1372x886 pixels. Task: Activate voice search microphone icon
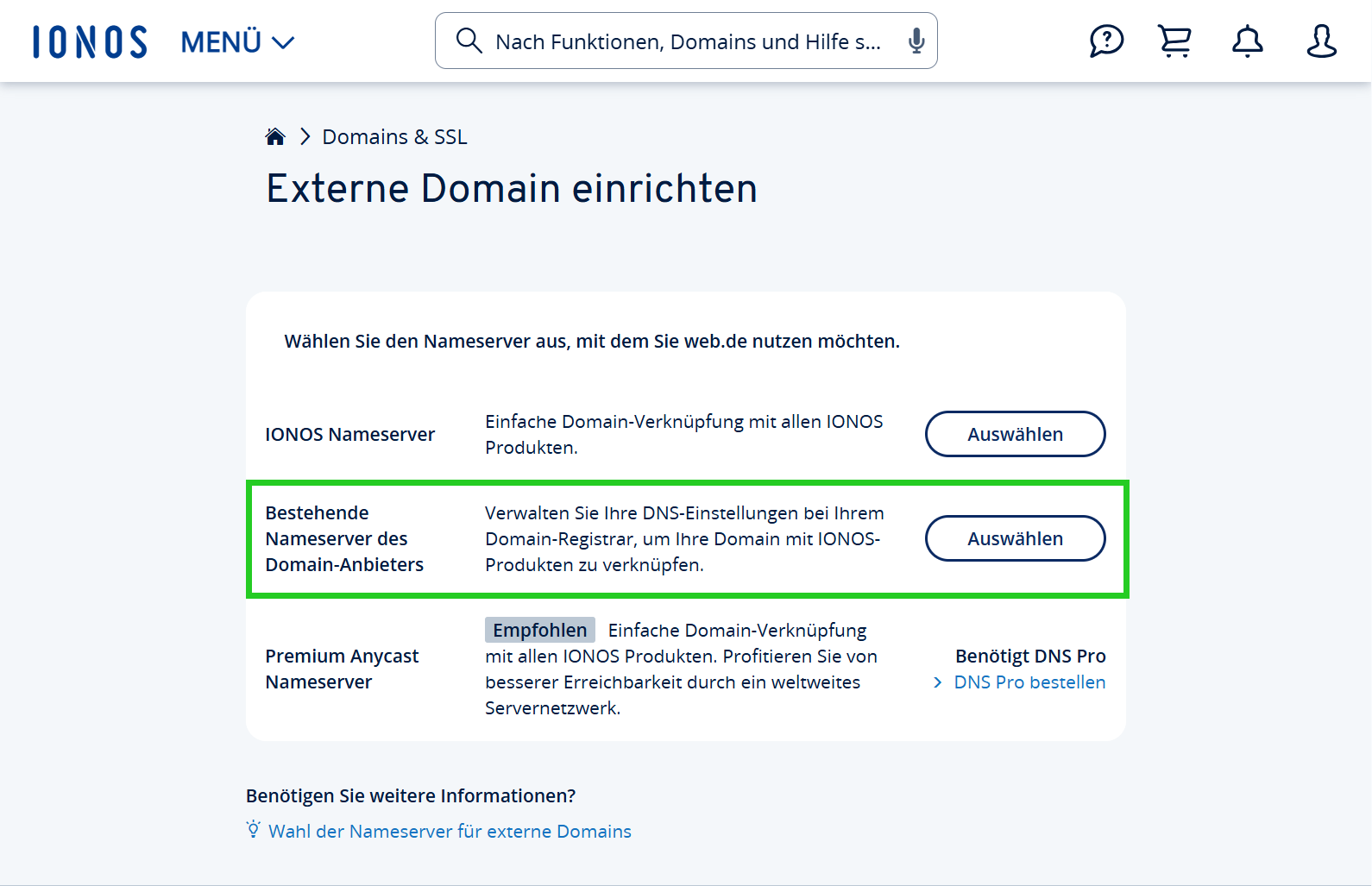pos(916,41)
